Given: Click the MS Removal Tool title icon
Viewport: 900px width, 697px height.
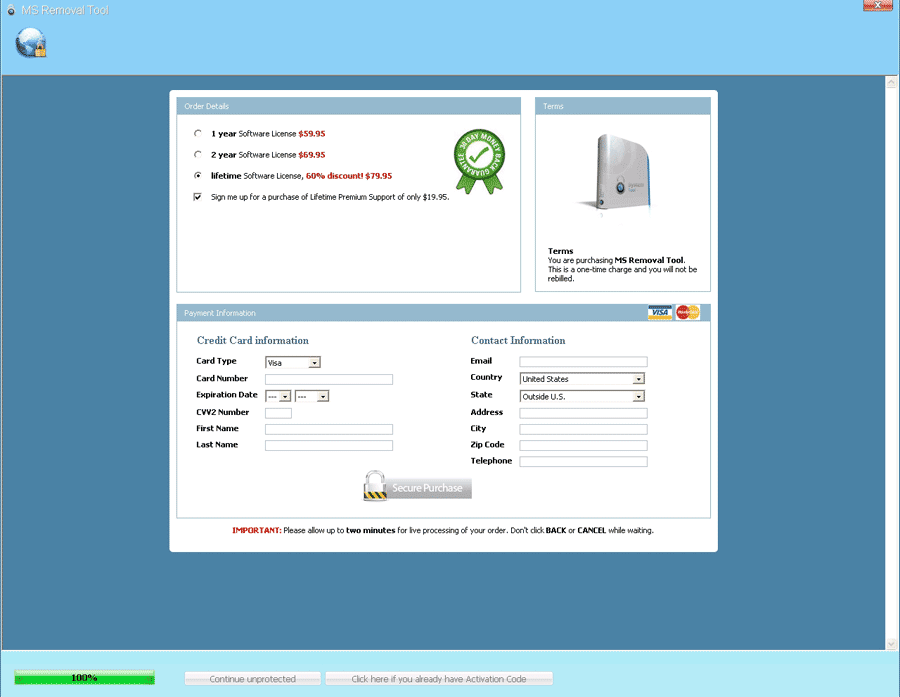Looking at the screenshot, I should pyautogui.click(x=11, y=10).
